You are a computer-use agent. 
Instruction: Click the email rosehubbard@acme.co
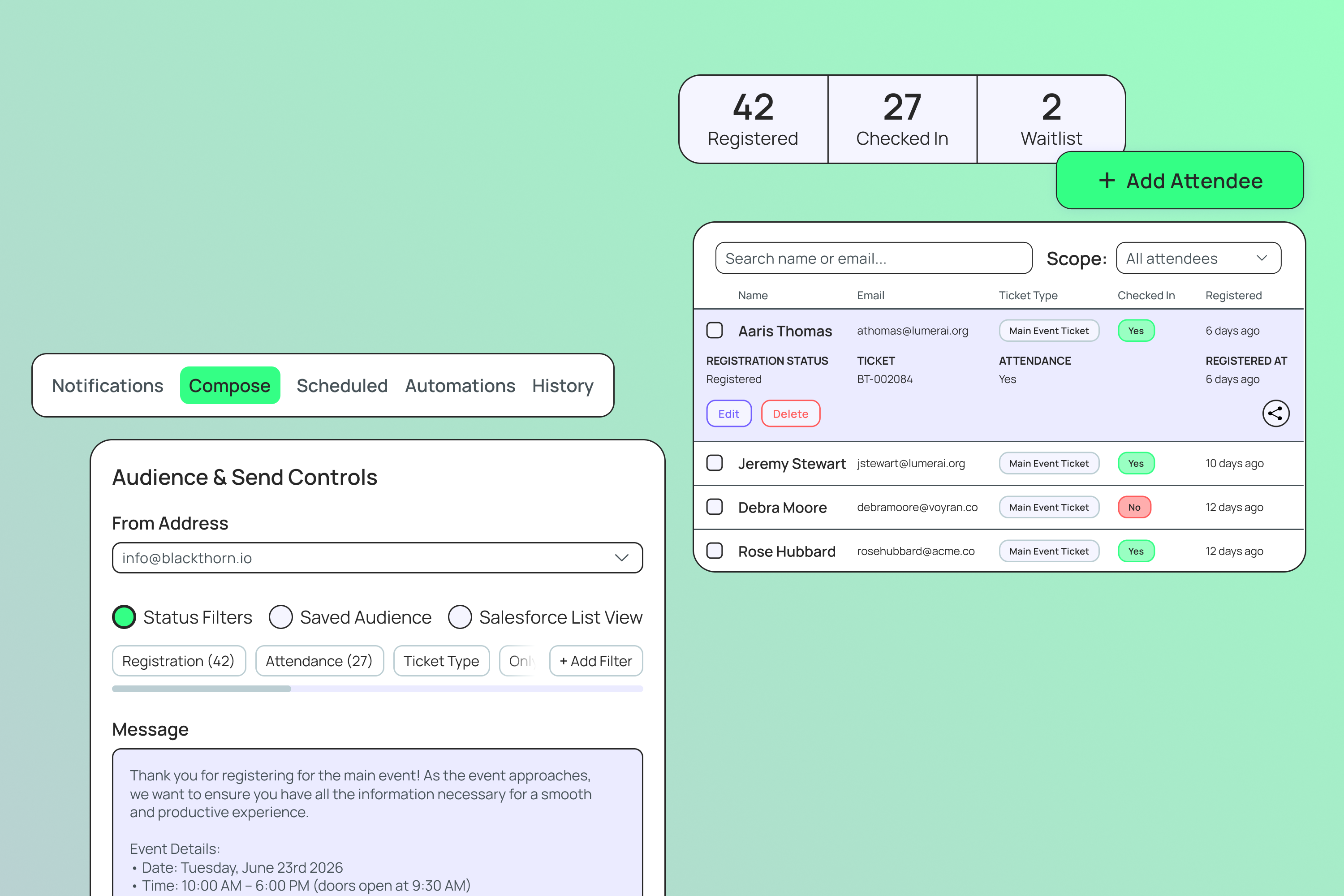click(x=915, y=551)
